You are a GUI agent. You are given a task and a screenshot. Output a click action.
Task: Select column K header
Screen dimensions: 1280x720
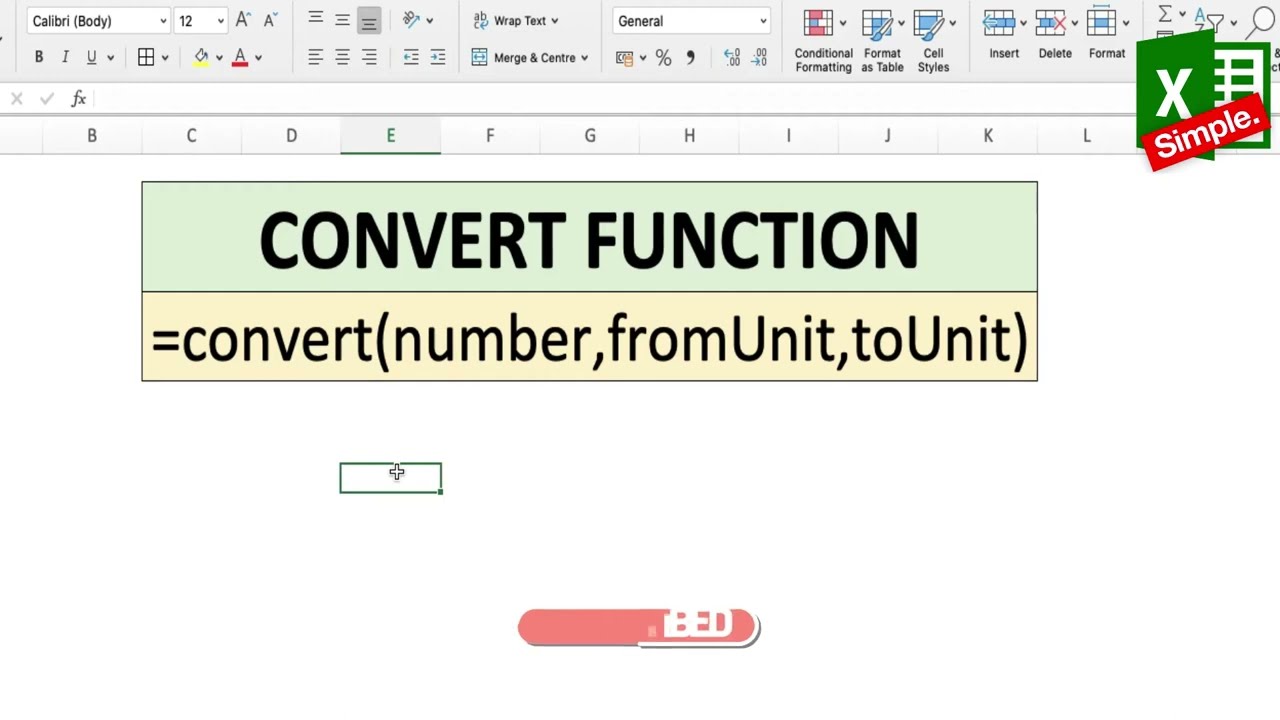(988, 136)
